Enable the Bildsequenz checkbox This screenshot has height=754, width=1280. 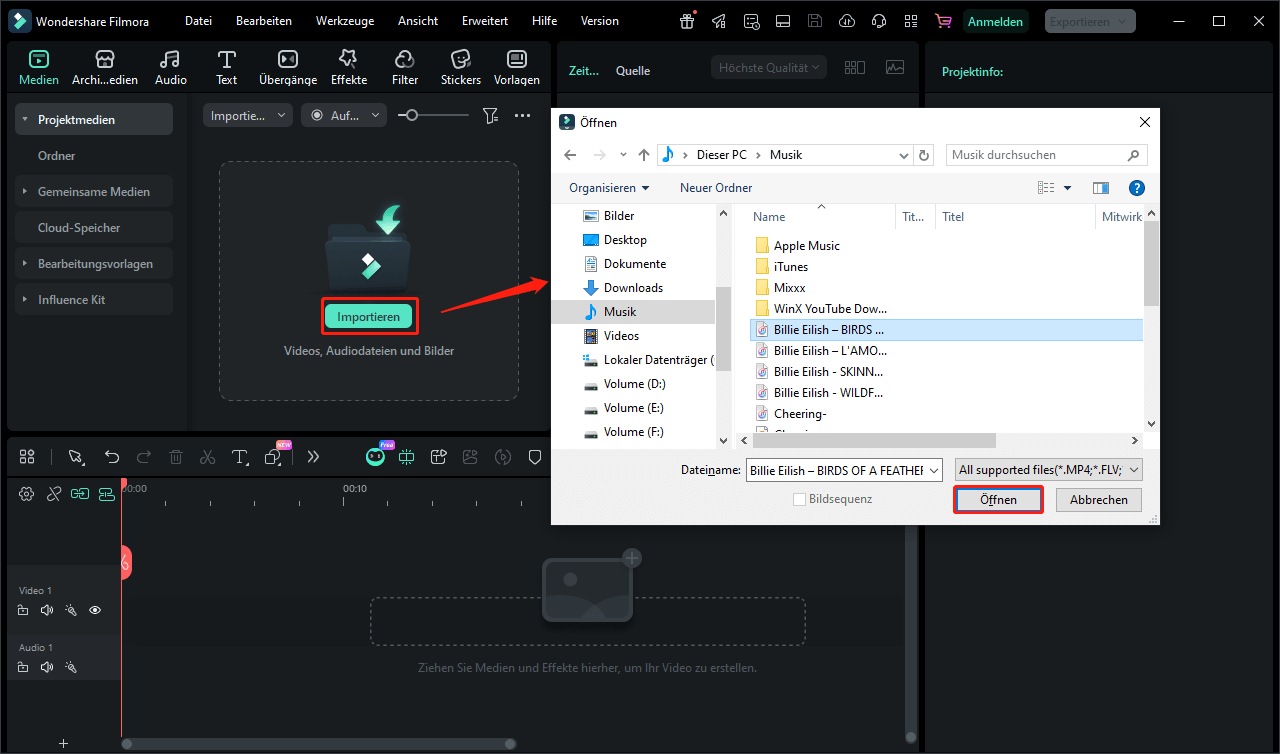click(x=799, y=499)
